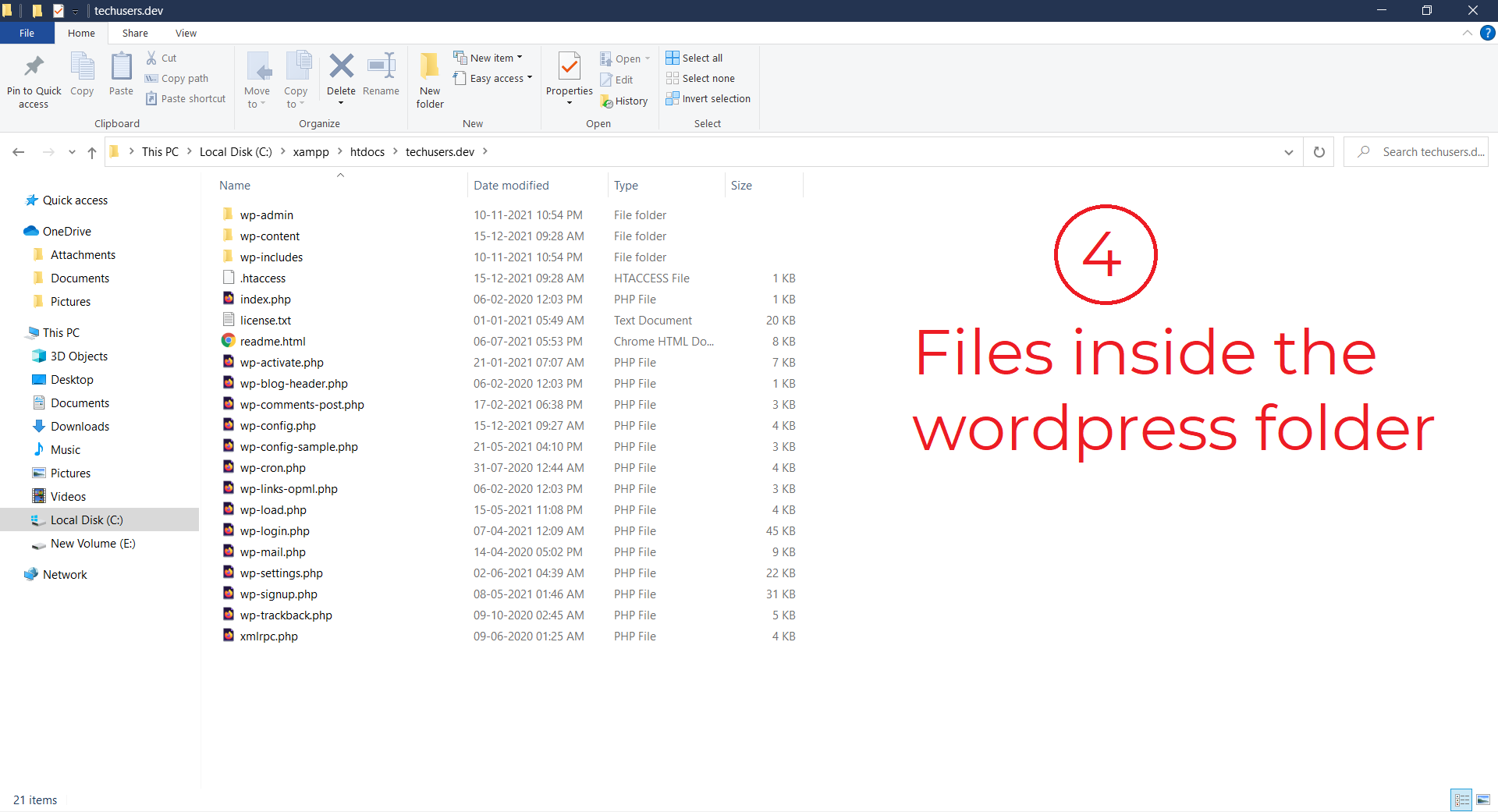
Task: Click Invert selection in ribbon
Action: coord(708,98)
